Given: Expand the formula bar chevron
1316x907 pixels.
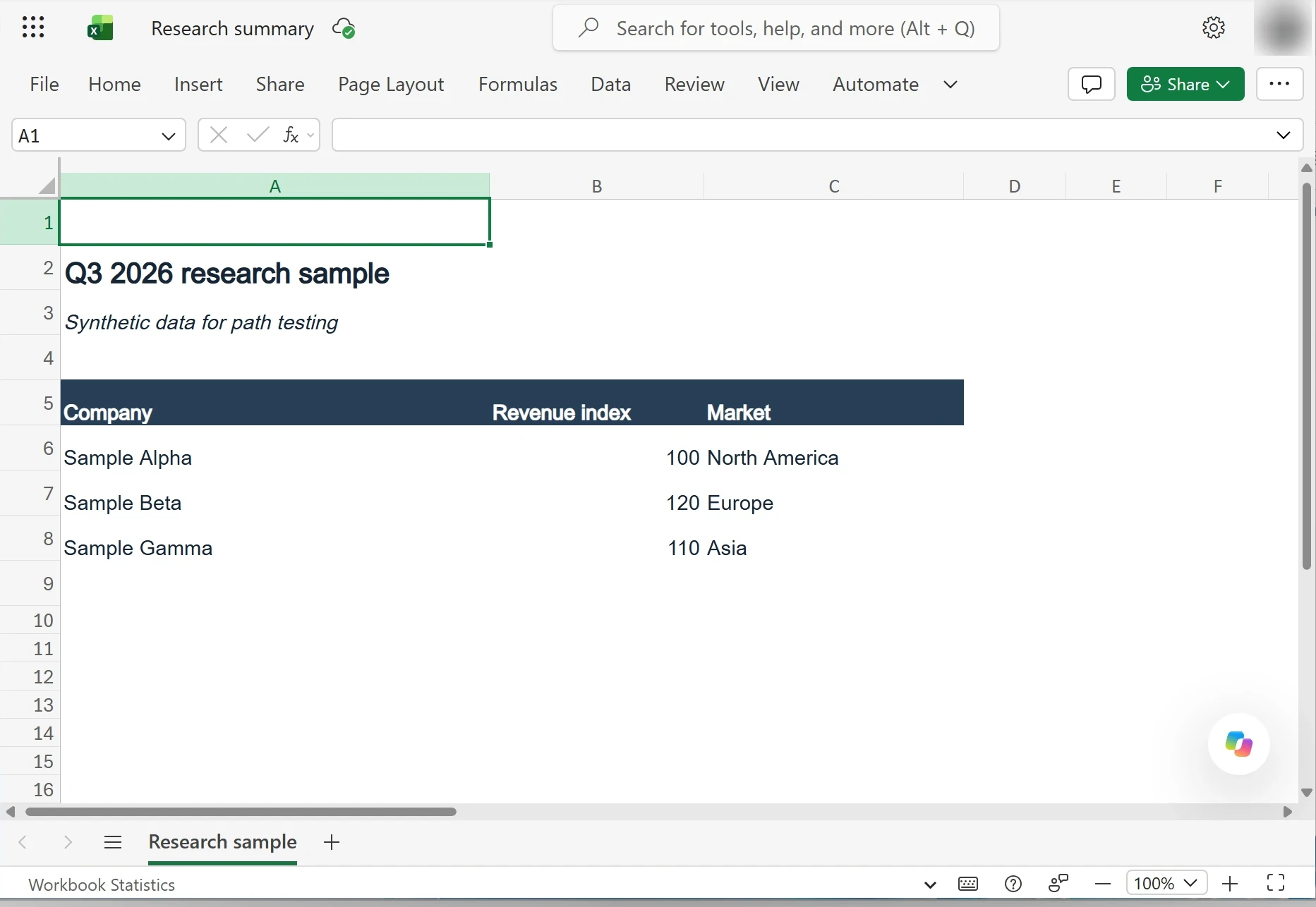Looking at the screenshot, I should coord(1283,135).
